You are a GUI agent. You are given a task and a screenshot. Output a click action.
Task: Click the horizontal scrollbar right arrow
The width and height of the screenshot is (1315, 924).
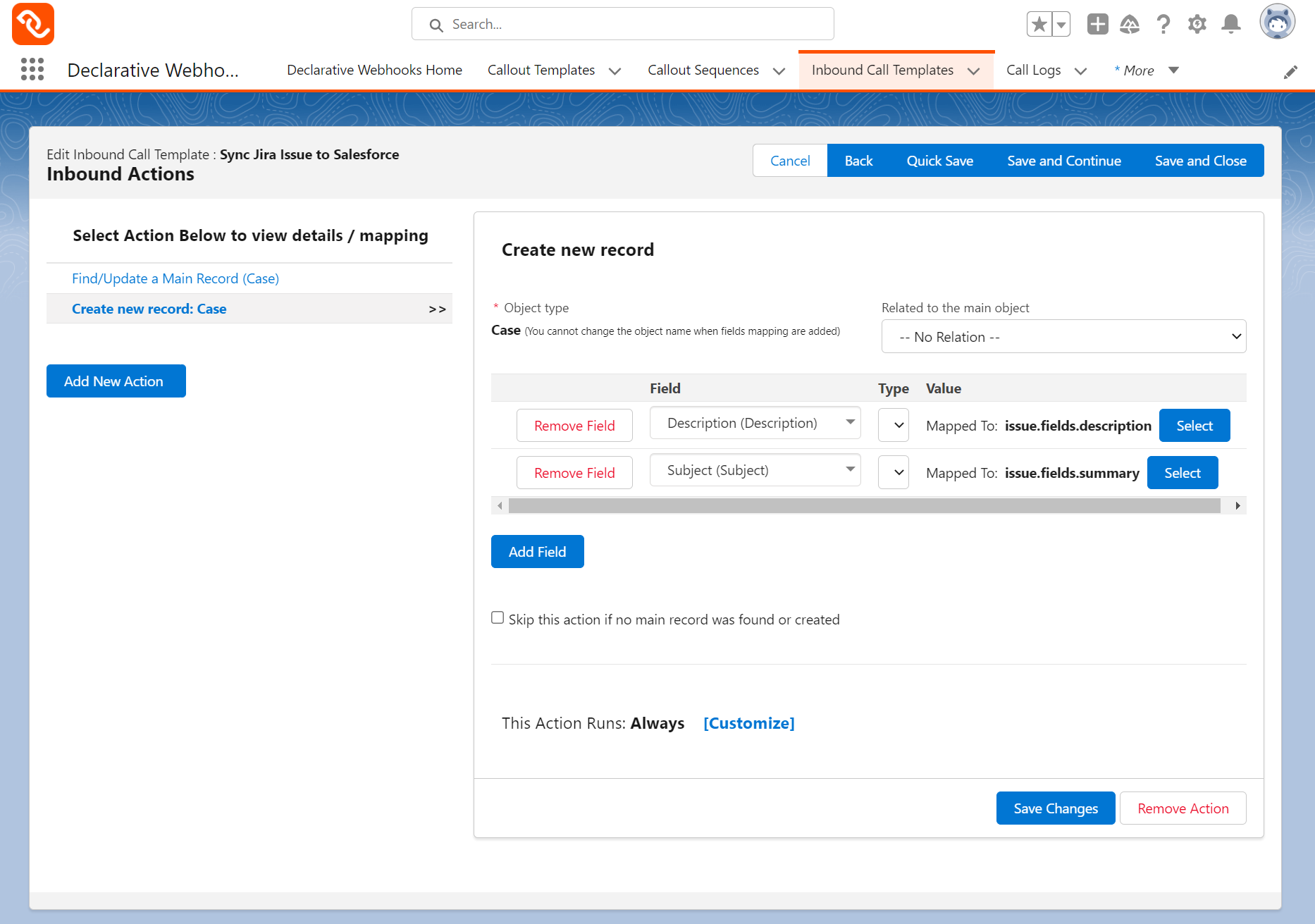[1237, 505]
